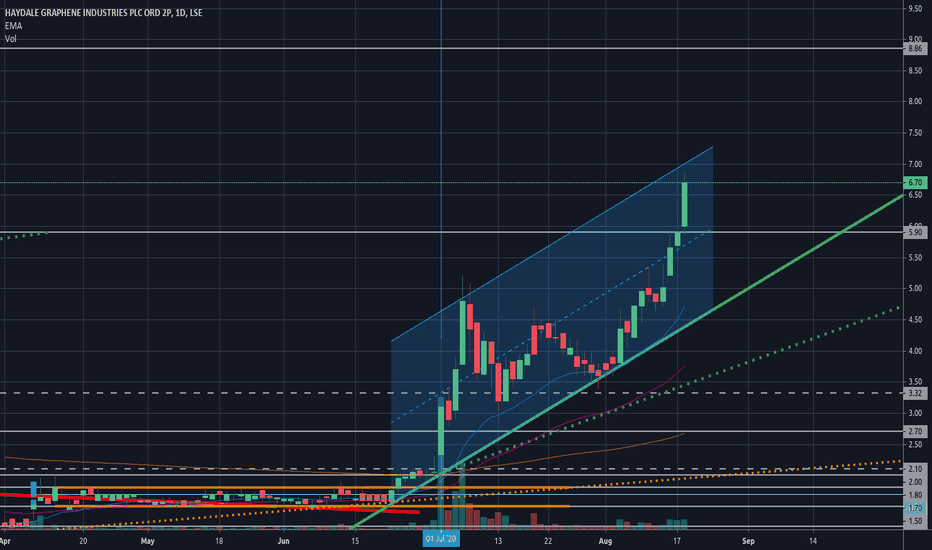The image size is (932, 550).
Task: Click the 8.86 price line tag
Action: tap(915, 48)
